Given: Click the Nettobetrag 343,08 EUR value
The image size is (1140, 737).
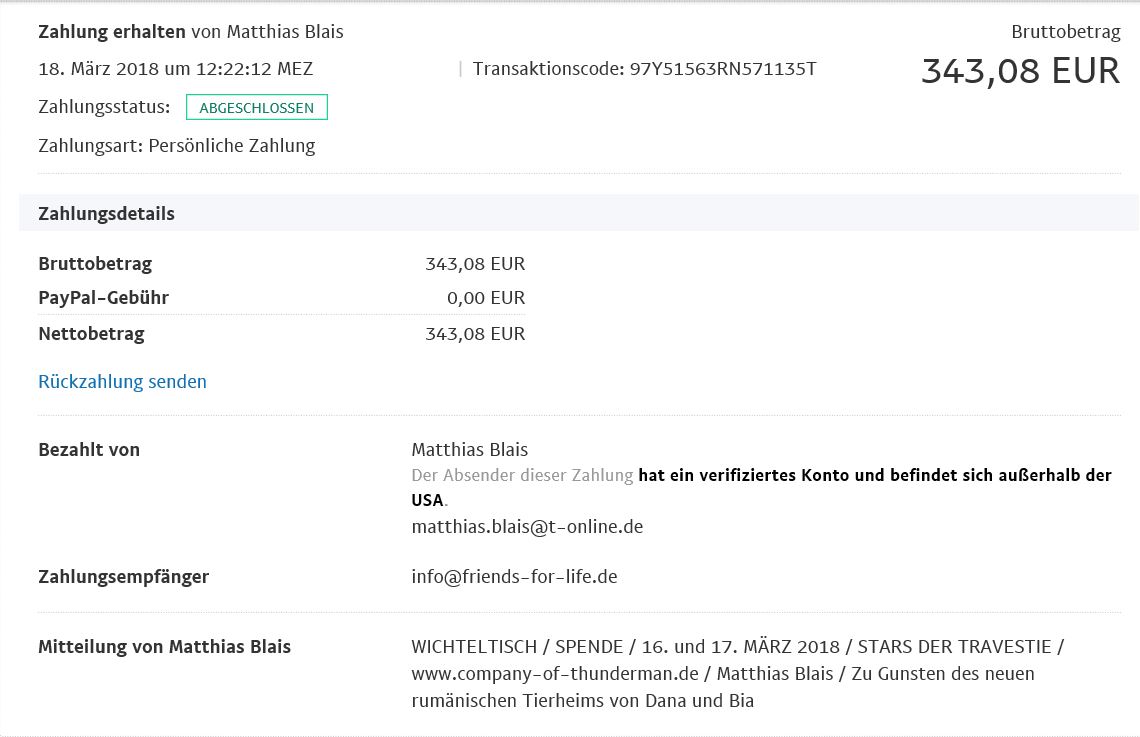Looking at the screenshot, I should pos(475,334).
